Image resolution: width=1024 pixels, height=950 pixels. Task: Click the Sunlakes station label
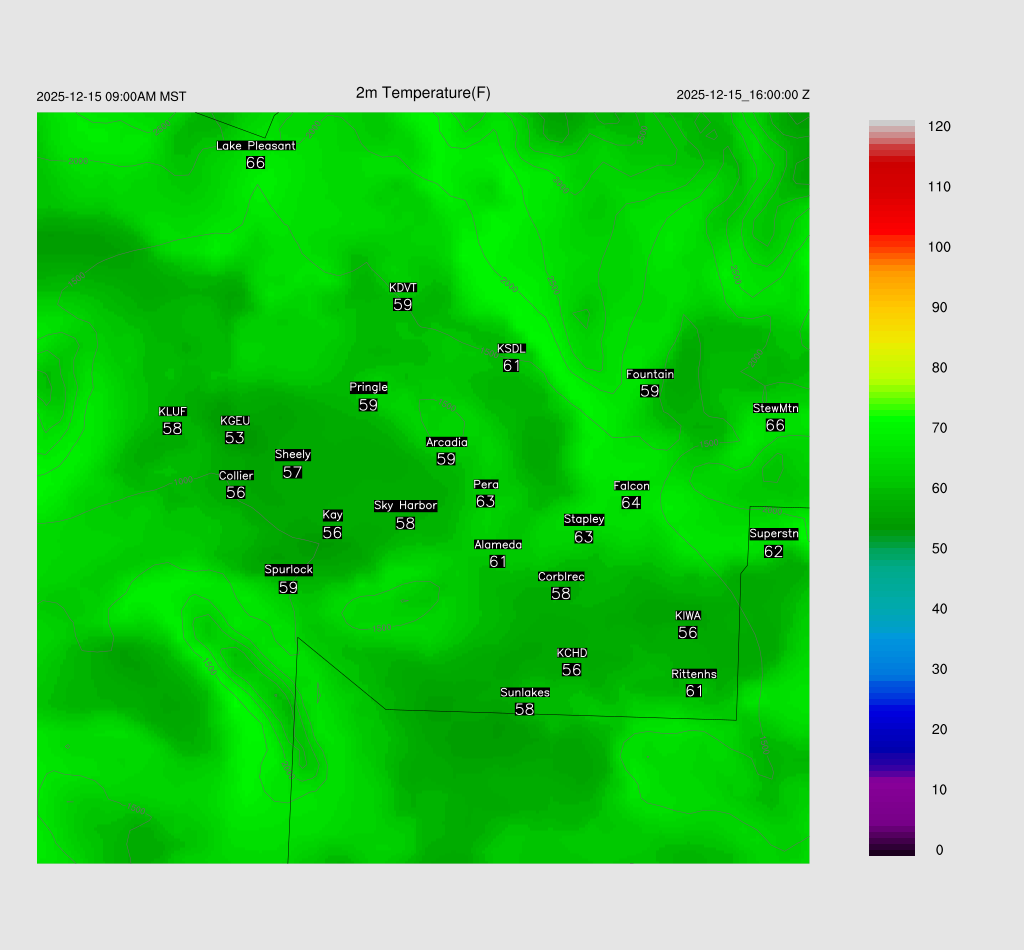[525, 692]
